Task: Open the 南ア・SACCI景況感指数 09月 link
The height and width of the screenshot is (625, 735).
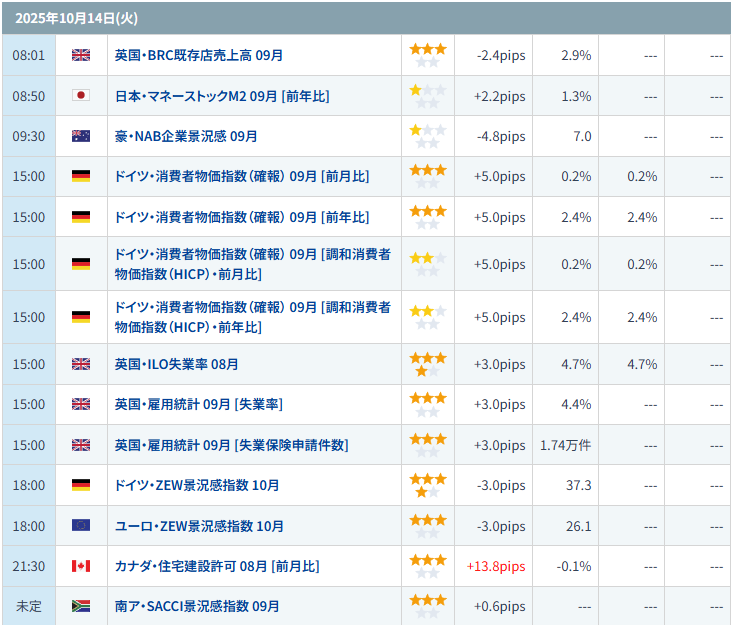Action: [197, 606]
